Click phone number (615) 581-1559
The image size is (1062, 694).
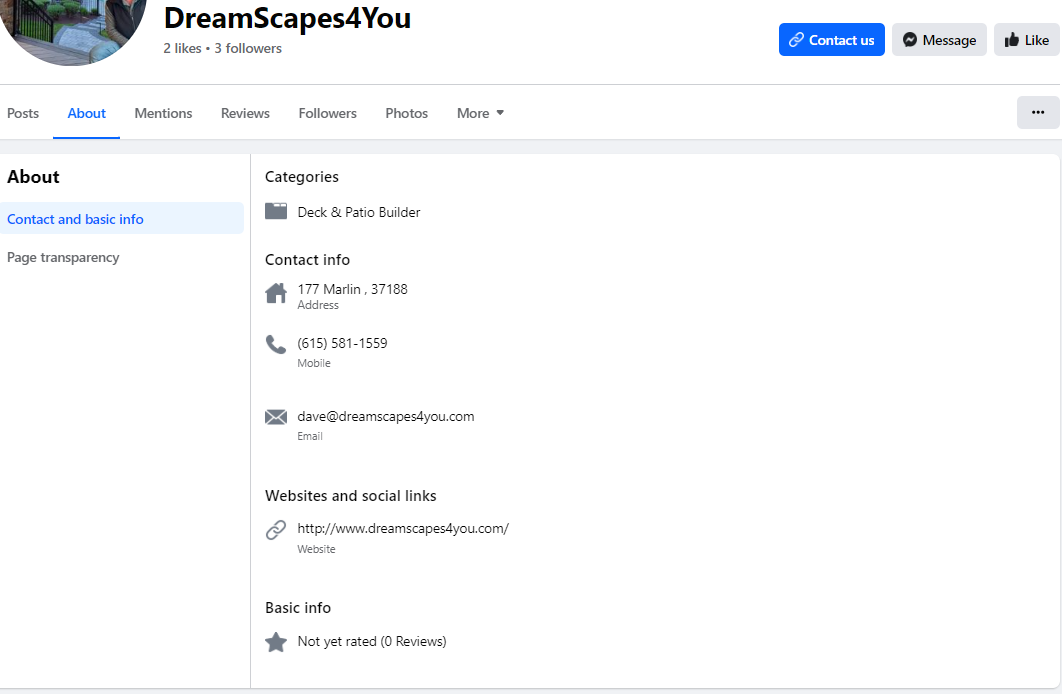342,343
